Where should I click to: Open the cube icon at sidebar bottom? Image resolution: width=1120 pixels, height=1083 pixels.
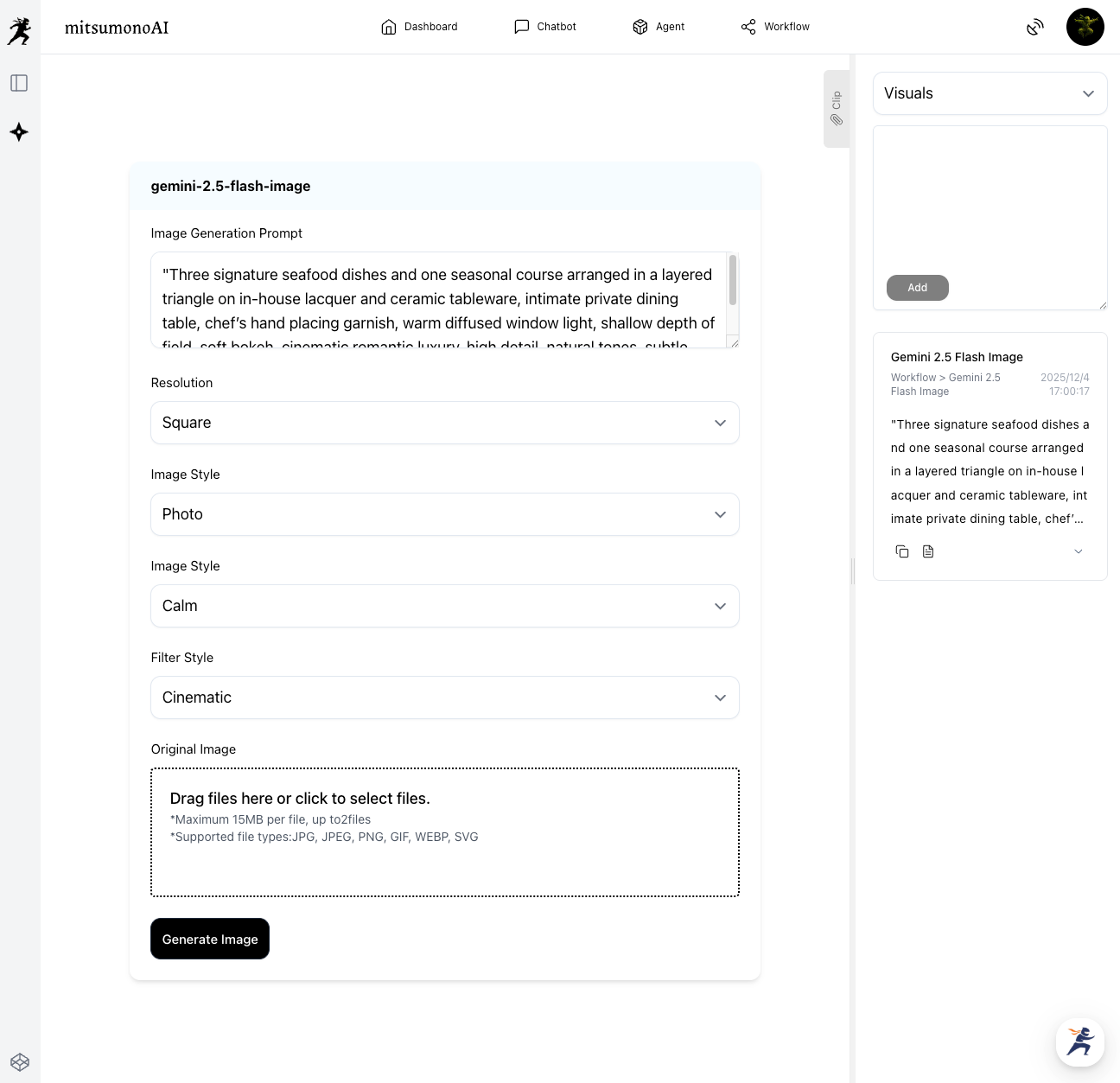(x=20, y=1062)
